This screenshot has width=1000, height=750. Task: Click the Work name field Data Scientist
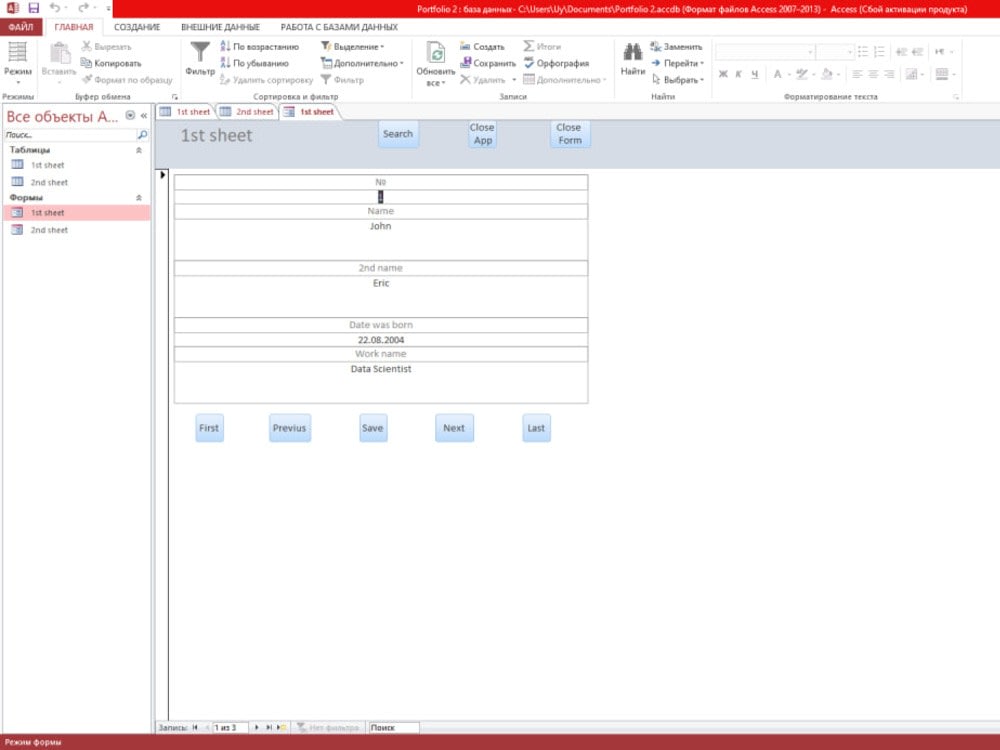381,382
